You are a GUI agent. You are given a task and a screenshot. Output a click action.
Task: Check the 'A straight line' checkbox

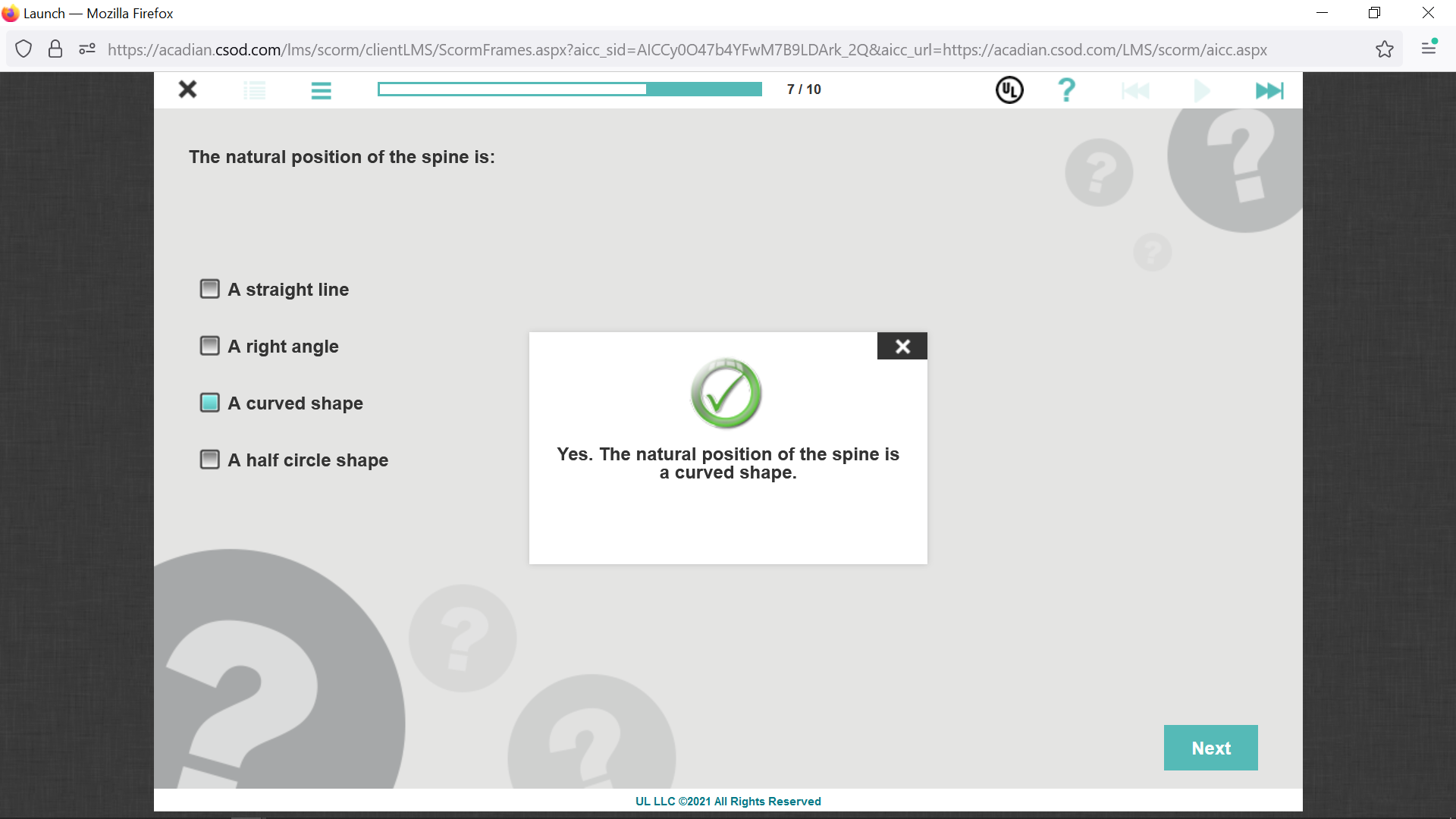(x=210, y=289)
